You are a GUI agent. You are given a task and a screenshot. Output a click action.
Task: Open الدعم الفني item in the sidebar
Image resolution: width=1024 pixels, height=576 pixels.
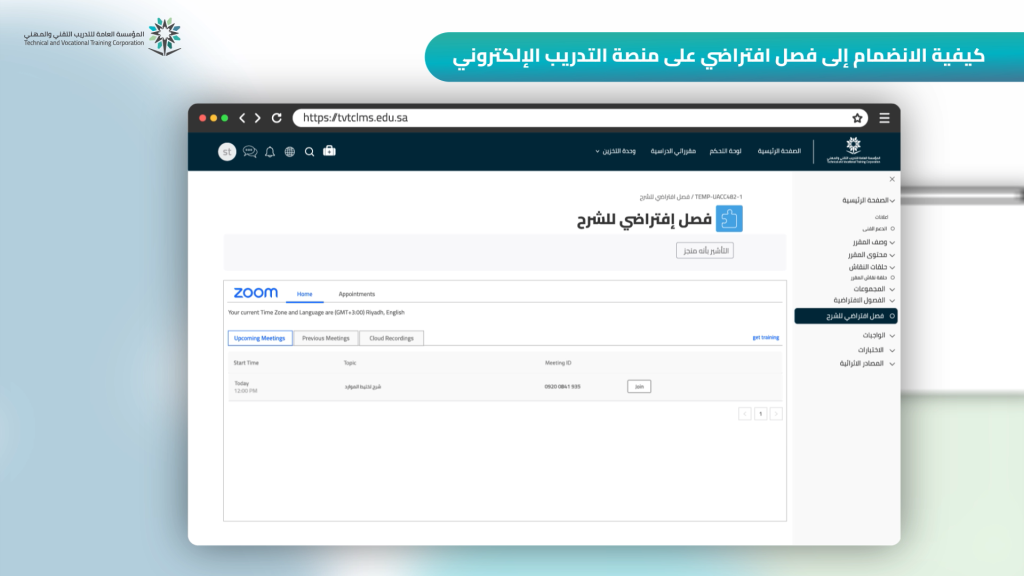click(x=878, y=229)
